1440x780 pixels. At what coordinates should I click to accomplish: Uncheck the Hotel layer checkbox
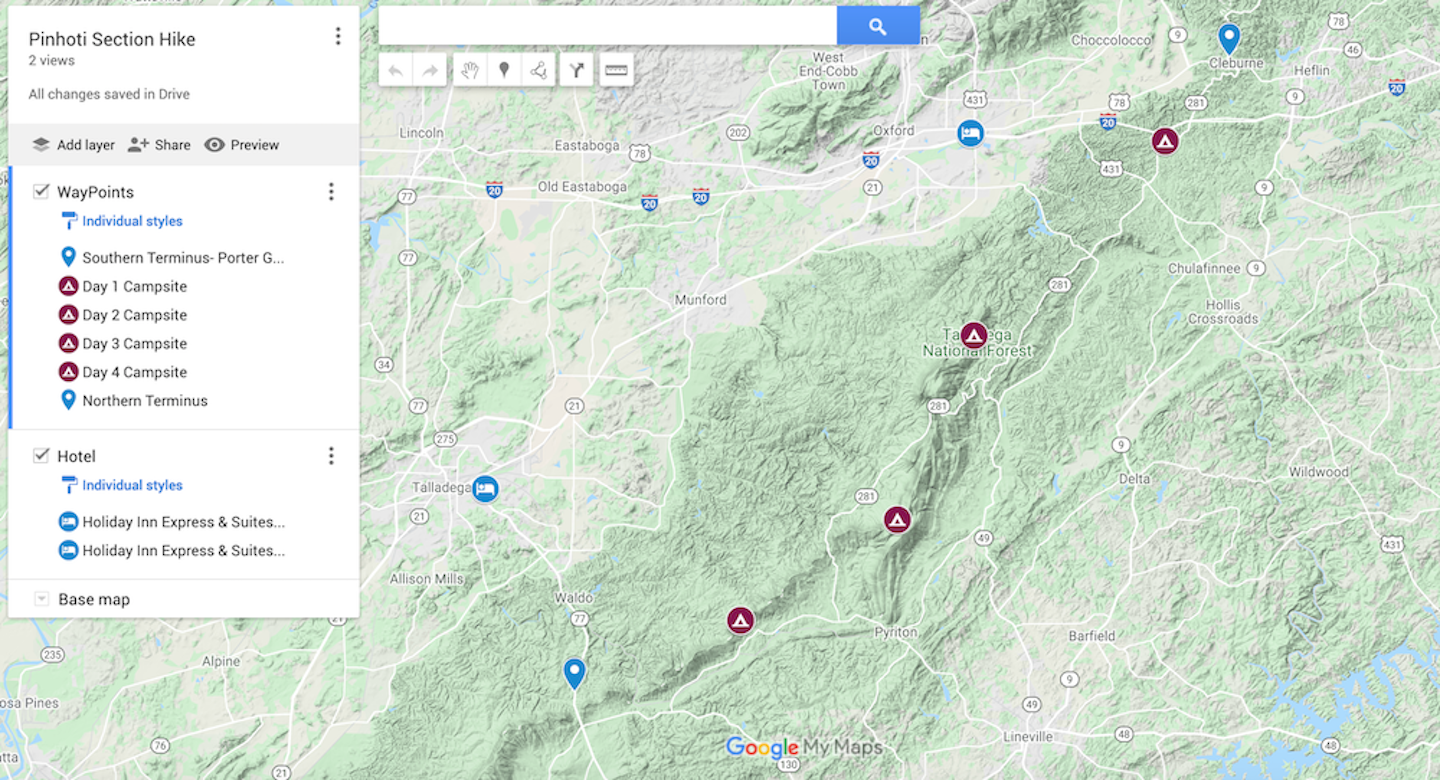[x=42, y=455]
